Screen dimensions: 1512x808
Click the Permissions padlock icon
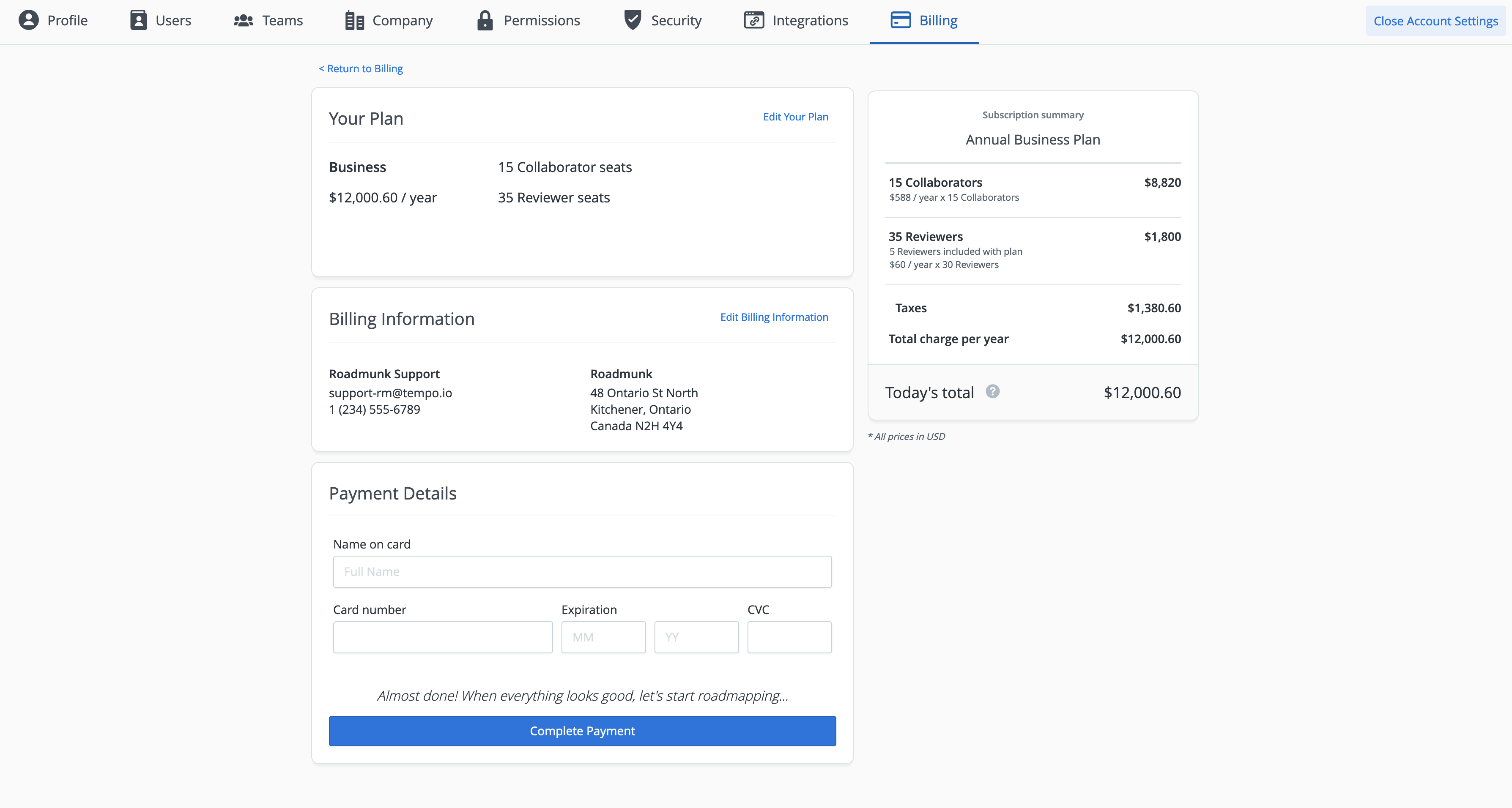(x=485, y=21)
